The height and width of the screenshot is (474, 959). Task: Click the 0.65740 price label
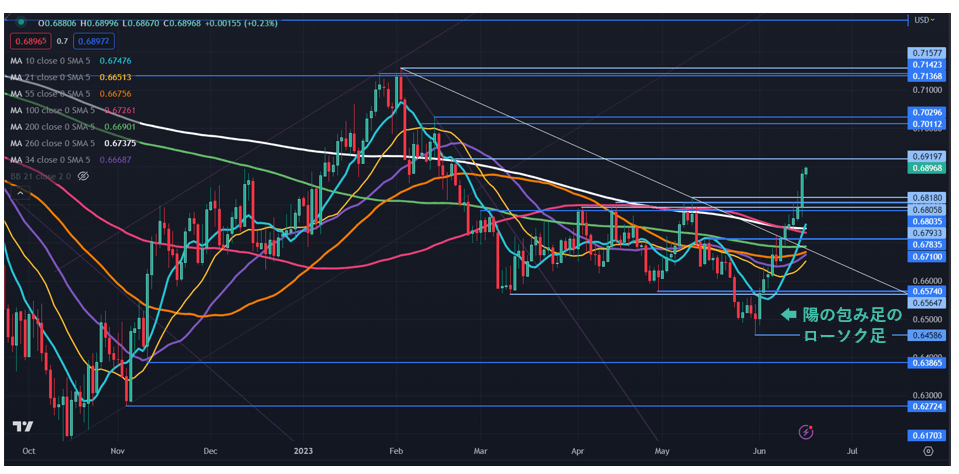click(925, 291)
